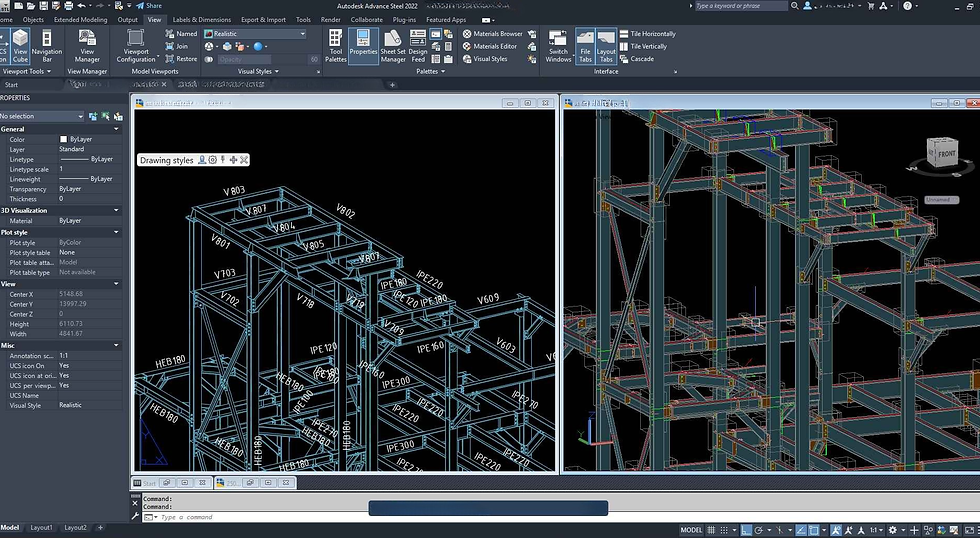Screen dimensions: 980x538
Task: Click the ByLayer color swatch
Action: pos(63,139)
